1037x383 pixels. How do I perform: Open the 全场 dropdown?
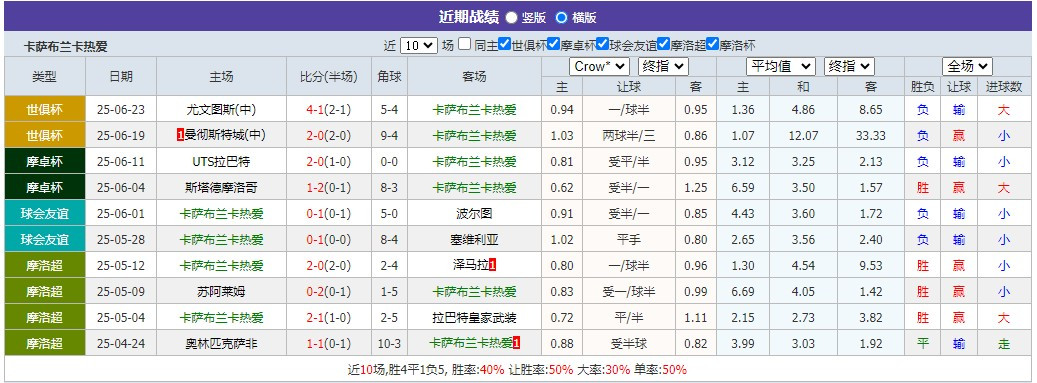click(x=968, y=66)
